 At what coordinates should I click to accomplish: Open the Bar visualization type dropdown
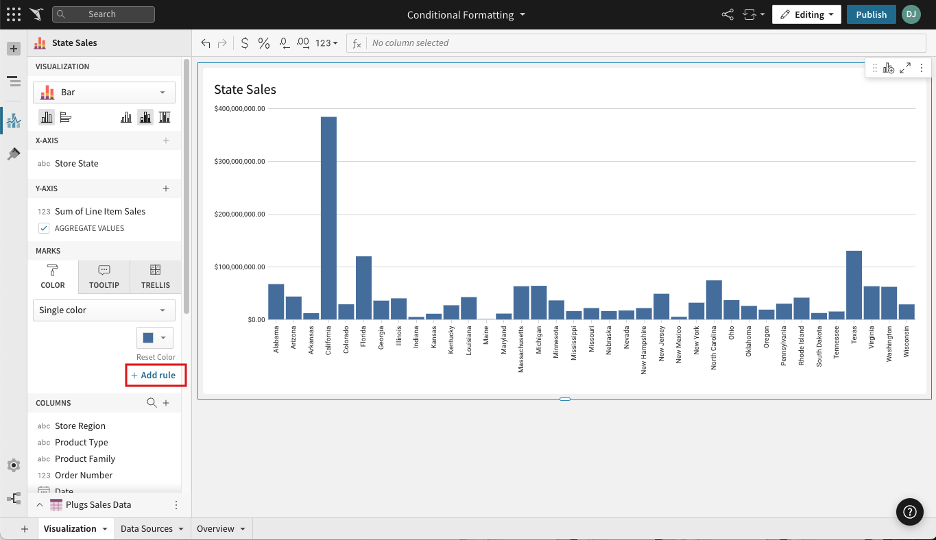pos(104,92)
